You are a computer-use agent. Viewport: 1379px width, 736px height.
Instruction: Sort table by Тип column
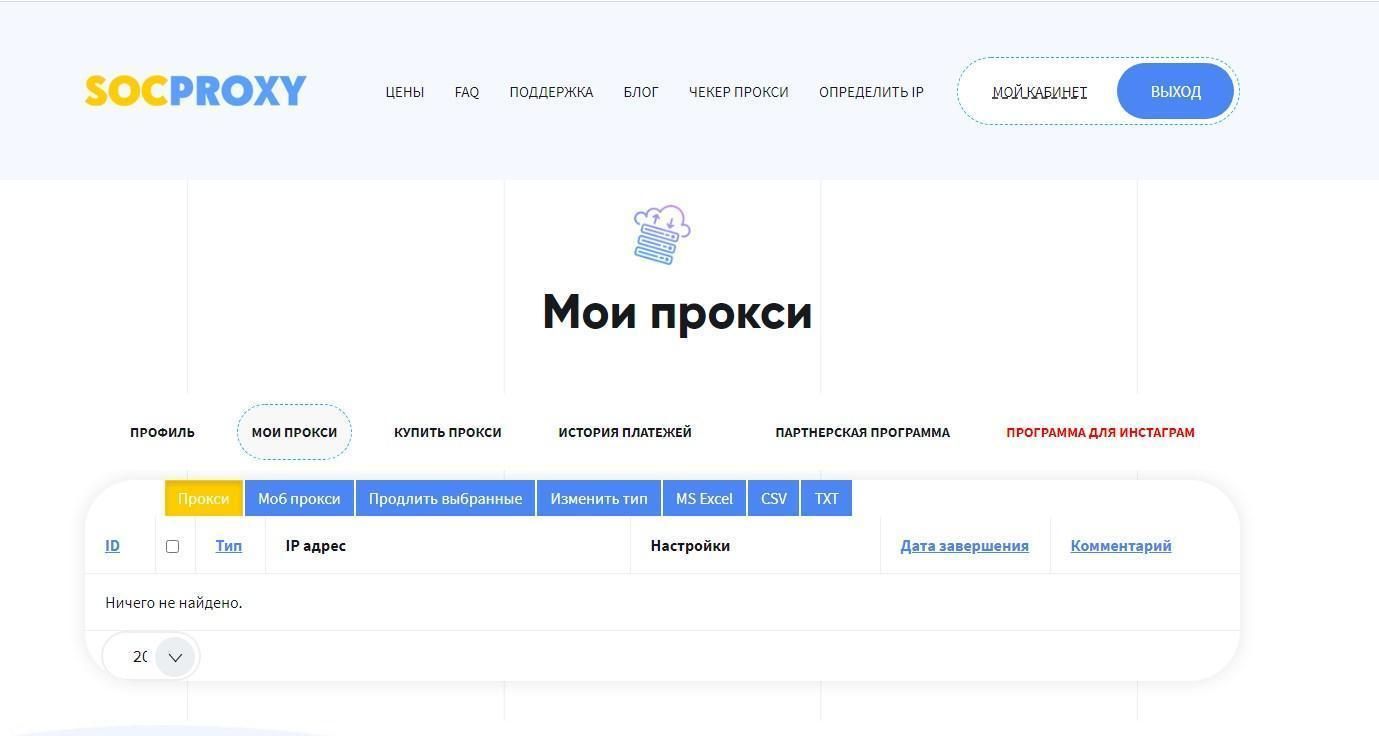pyautogui.click(x=229, y=545)
